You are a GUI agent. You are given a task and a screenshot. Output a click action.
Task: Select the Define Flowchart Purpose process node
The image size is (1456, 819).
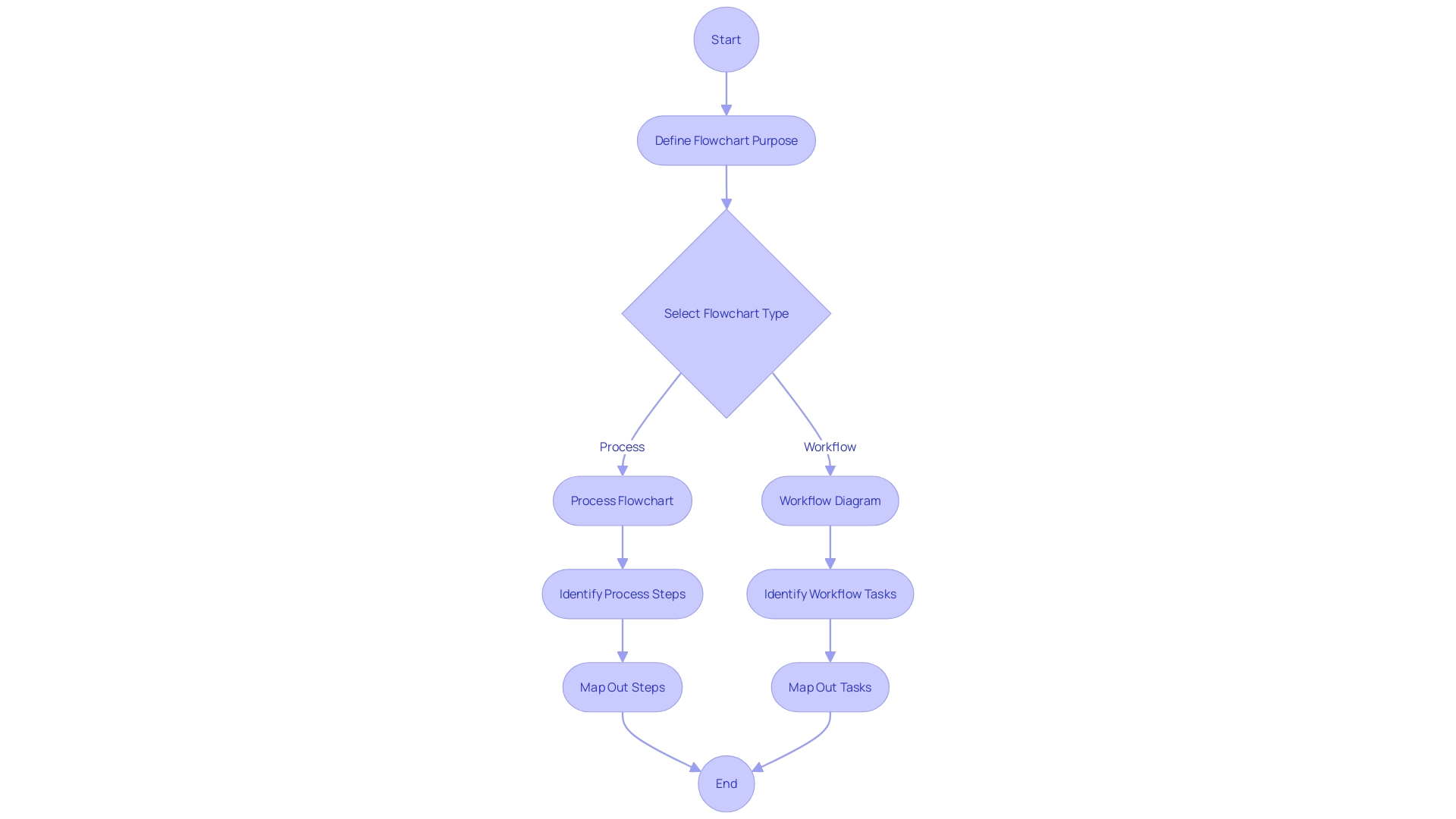726,140
